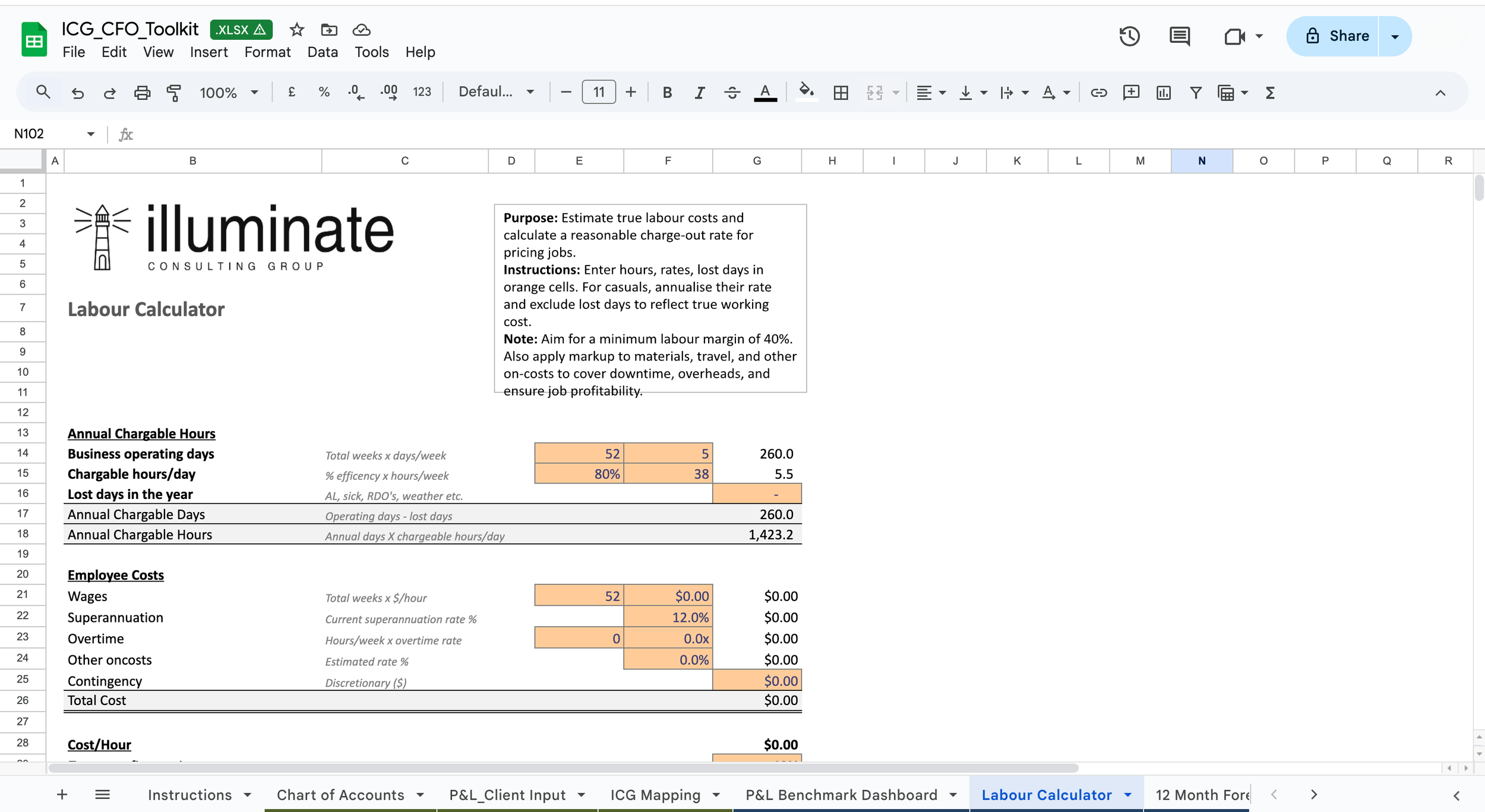The height and width of the screenshot is (812, 1485).
Task: Open text wrapping options
Action: [x=1013, y=92]
